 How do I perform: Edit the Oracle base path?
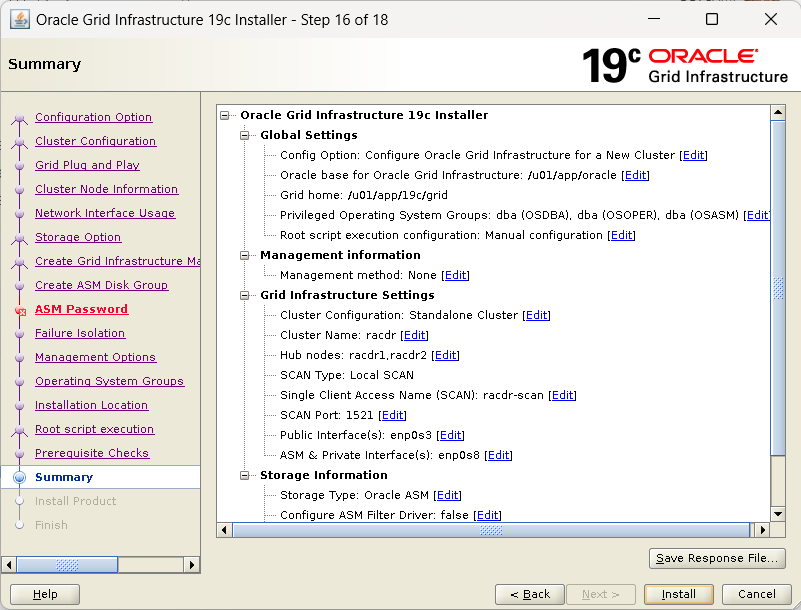(635, 175)
